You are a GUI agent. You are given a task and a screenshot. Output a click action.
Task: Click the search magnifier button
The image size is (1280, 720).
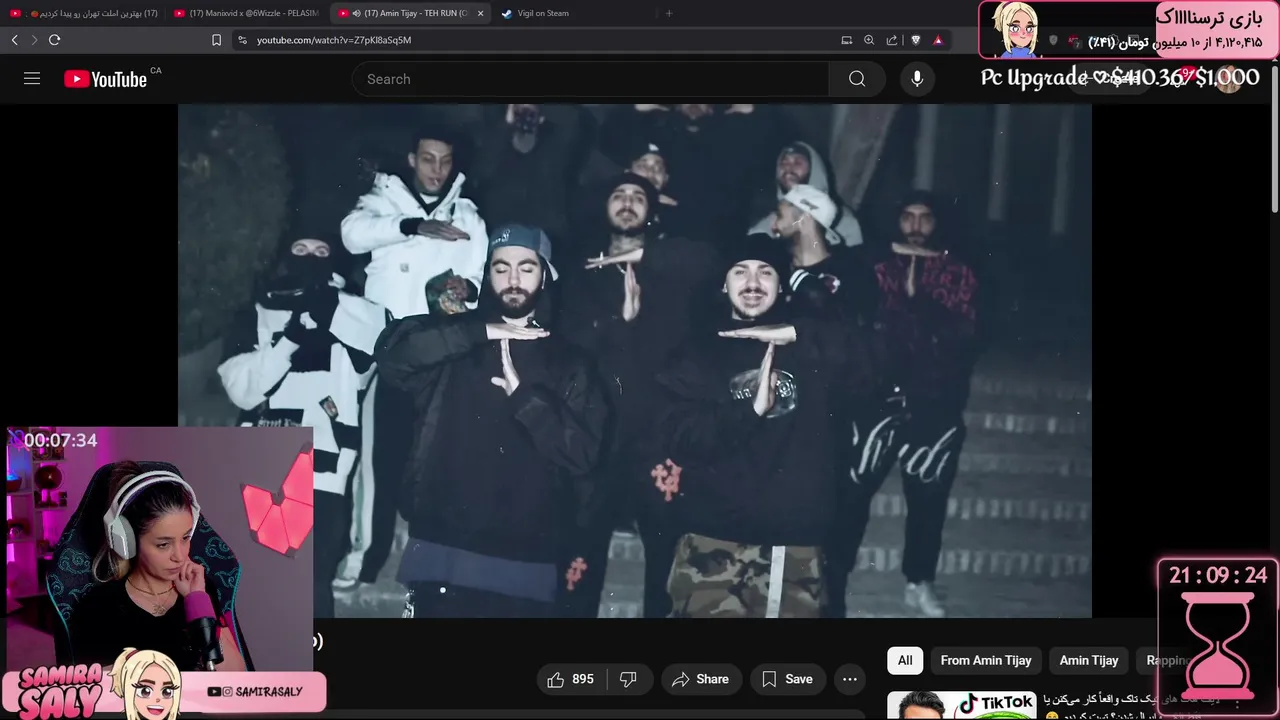857,79
